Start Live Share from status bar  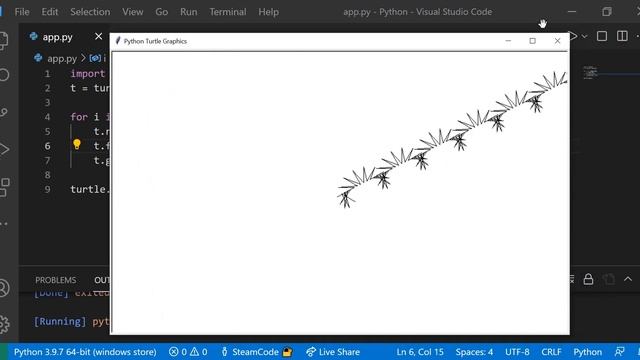(333, 352)
